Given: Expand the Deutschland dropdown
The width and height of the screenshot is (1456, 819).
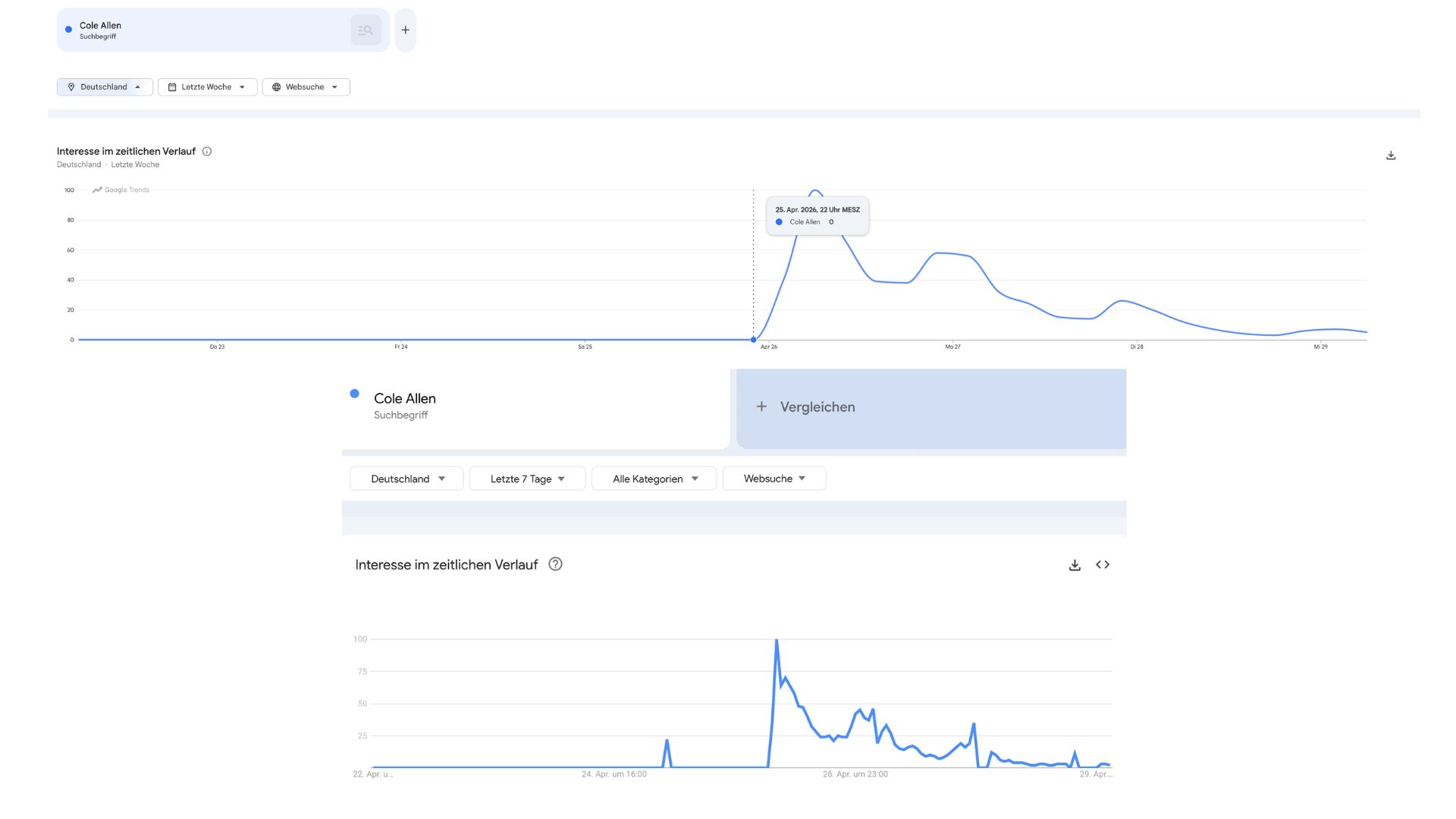Looking at the screenshot, I should [x=406, y=479].
